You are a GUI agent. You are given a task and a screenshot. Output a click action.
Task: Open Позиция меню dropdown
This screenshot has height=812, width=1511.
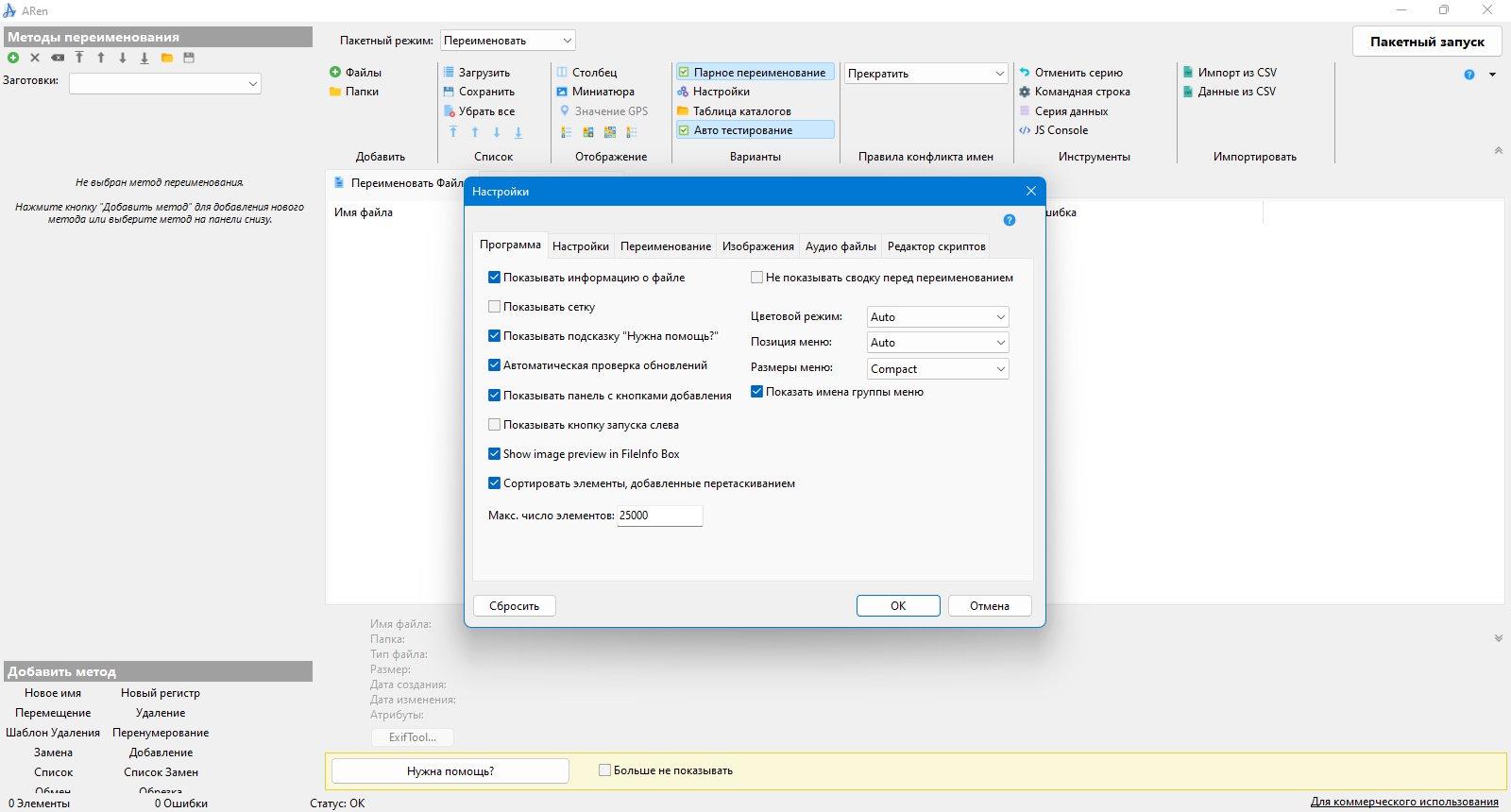(938, 343)
